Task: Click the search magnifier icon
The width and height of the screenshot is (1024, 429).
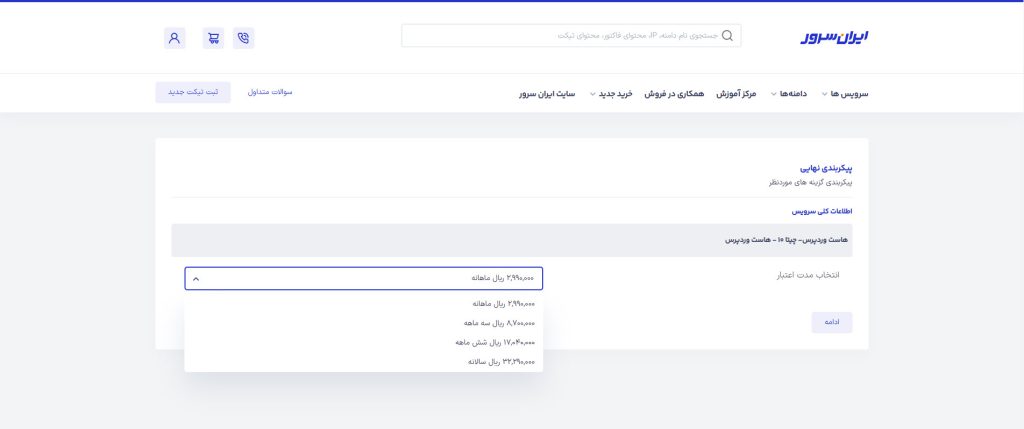Action: pos(727,36)
